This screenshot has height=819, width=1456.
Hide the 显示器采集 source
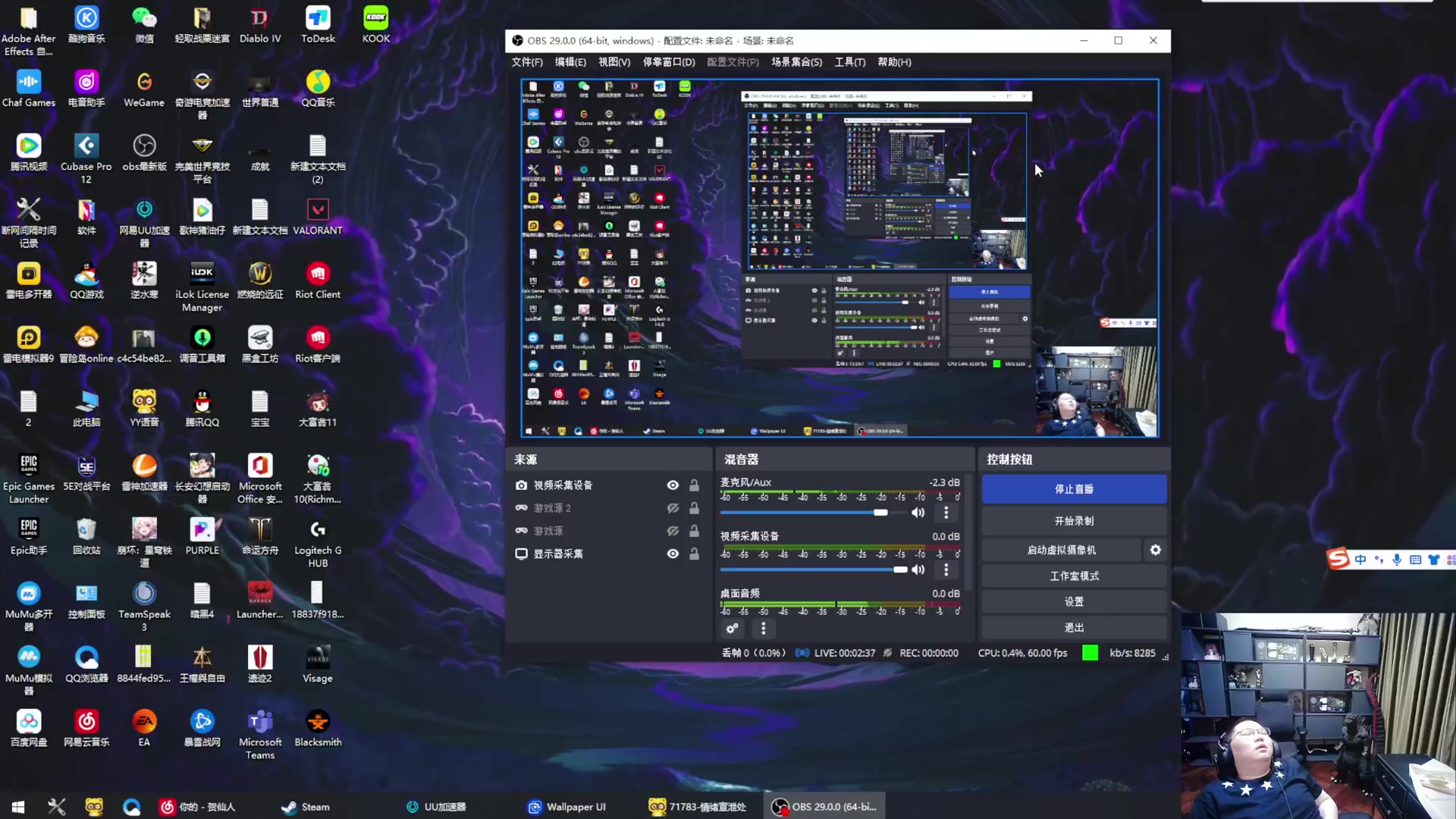(673, 554)
